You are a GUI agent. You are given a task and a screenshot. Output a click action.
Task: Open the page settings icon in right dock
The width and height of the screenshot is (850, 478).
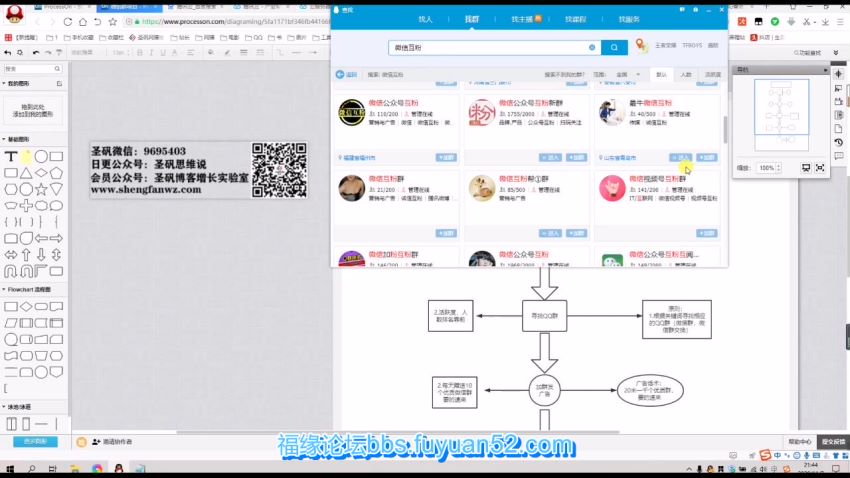coord(839,128)
